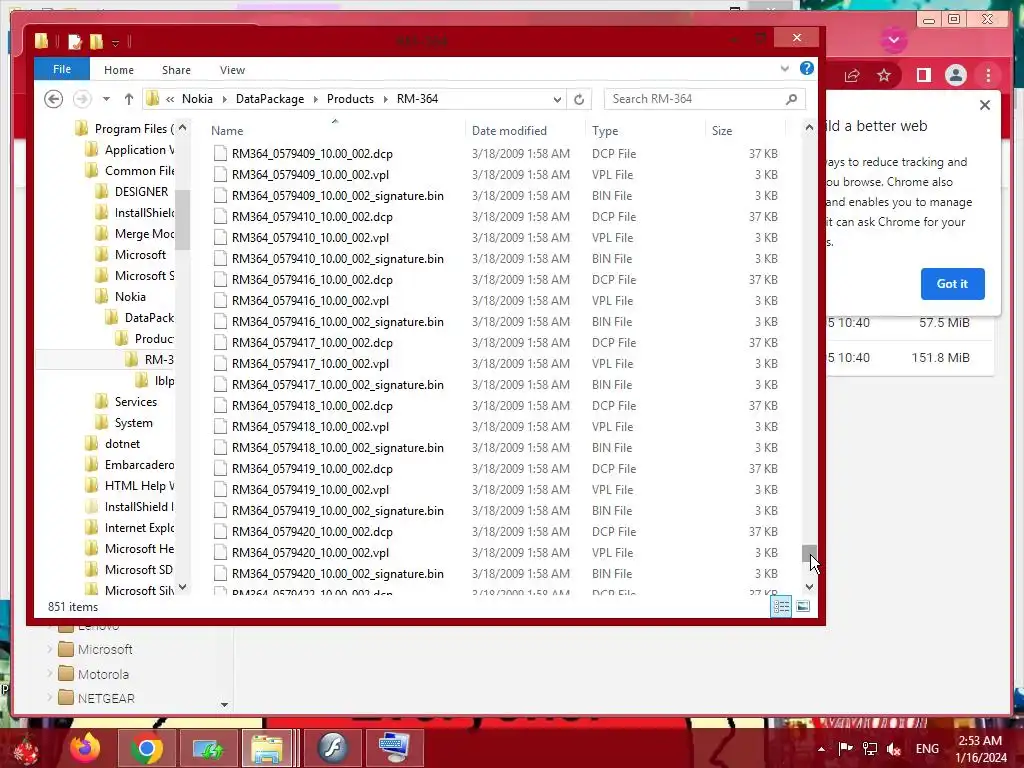Open the address bar history dropdown

coord(557,99)
